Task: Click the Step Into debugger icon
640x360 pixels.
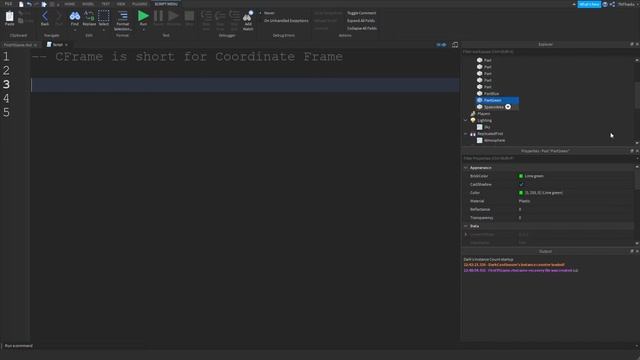Action: 206,16
